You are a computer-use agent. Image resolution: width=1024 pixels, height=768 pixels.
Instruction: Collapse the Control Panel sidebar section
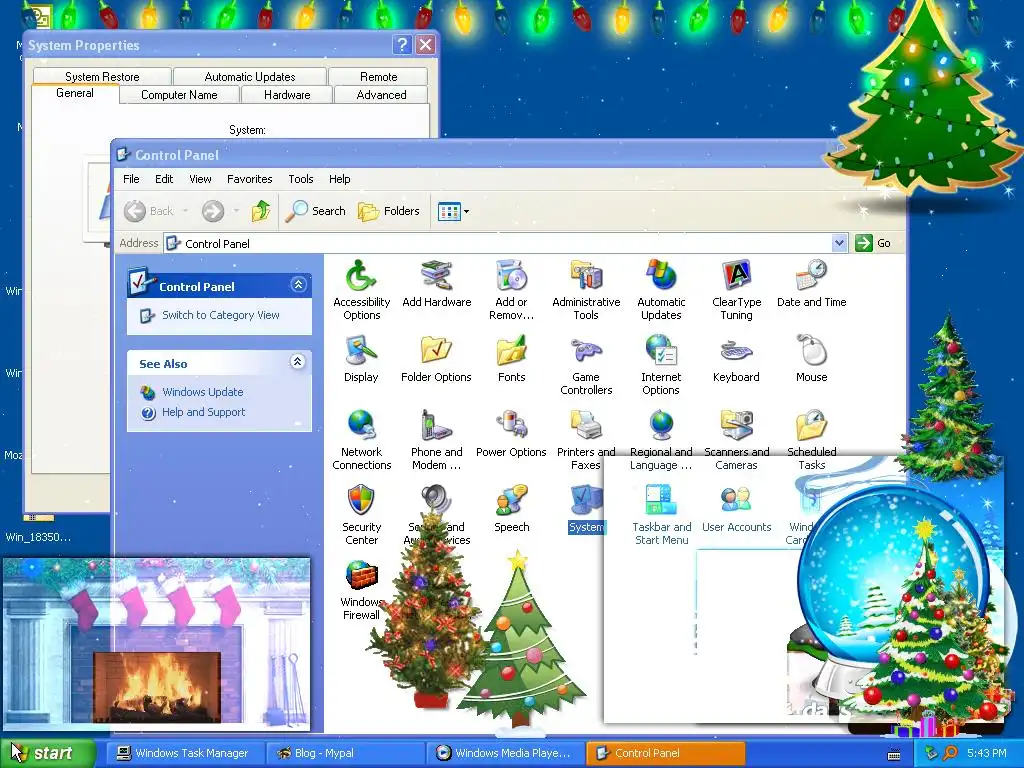pos(298,285)
